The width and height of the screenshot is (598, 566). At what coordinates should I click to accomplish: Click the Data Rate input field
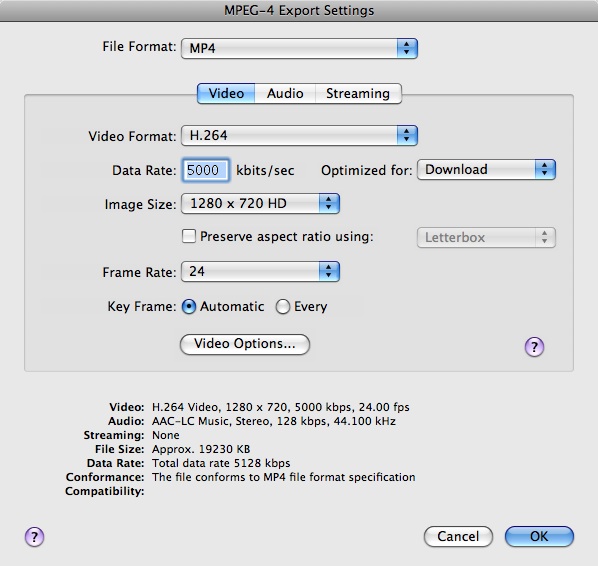coord(206,170)
